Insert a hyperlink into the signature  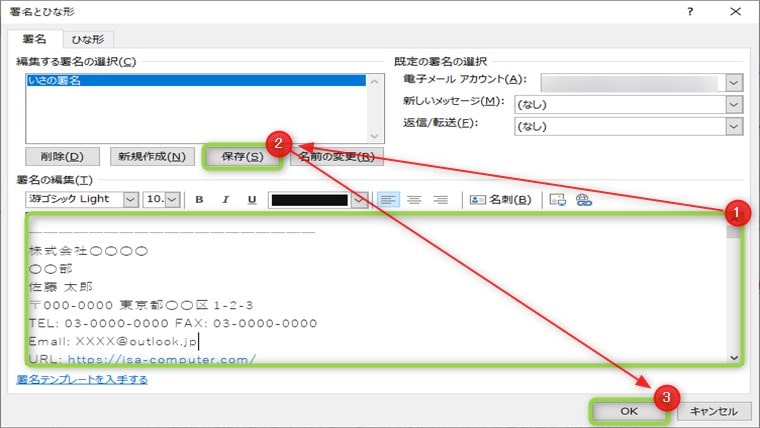click(x=584, y=200)
